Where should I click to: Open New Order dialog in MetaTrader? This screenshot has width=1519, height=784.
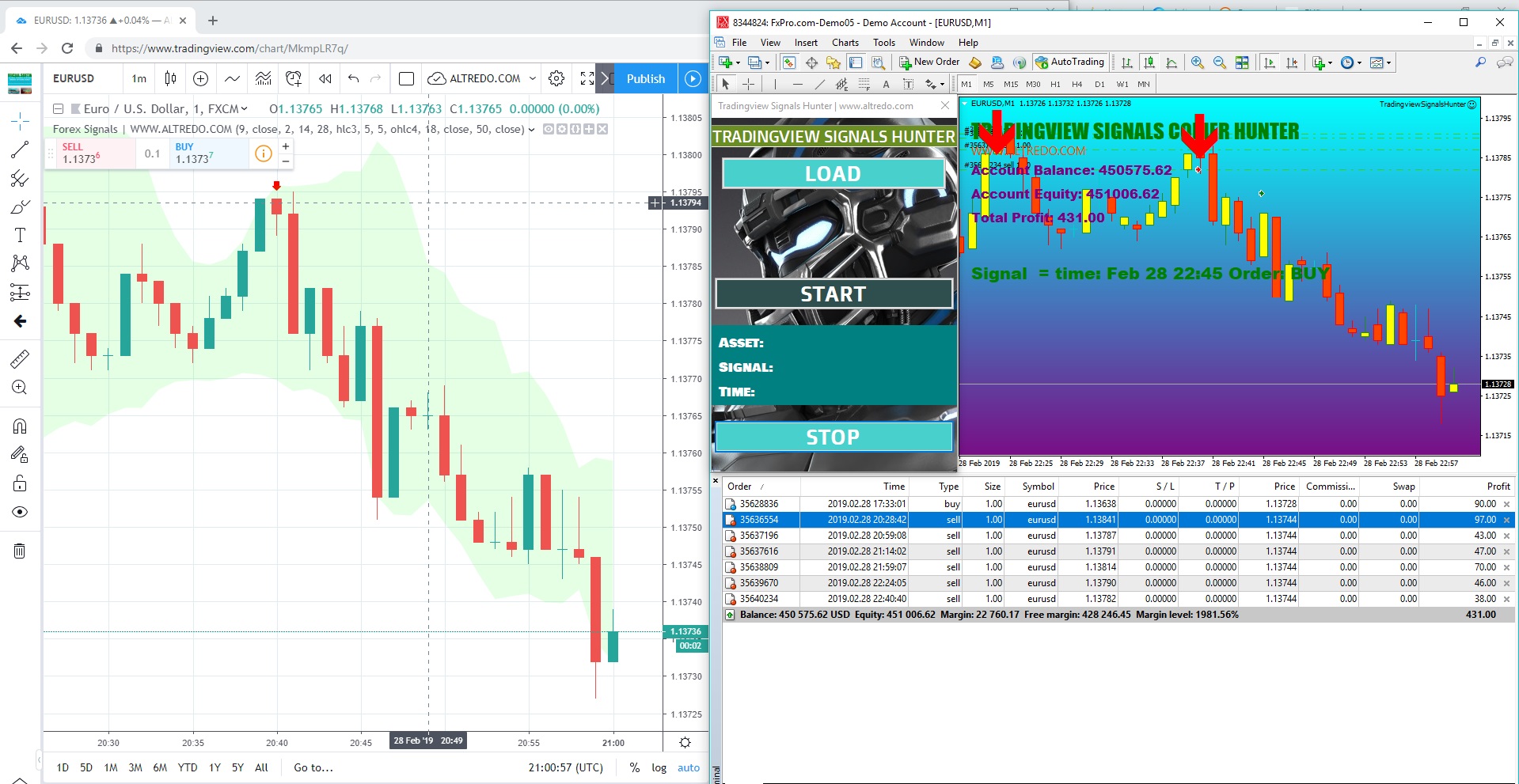[929, 62]
